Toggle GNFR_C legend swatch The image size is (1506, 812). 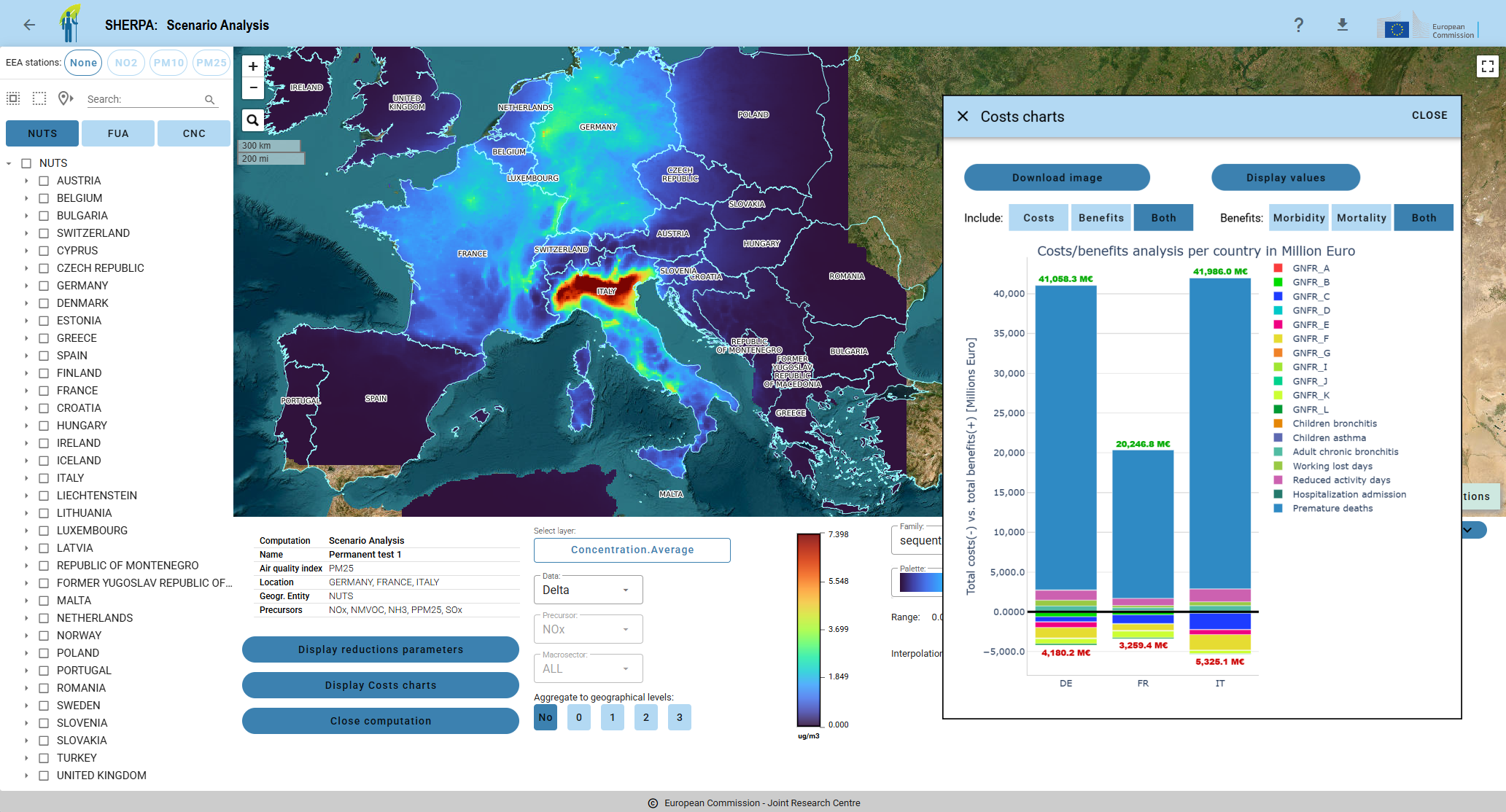coord(1278,297)
